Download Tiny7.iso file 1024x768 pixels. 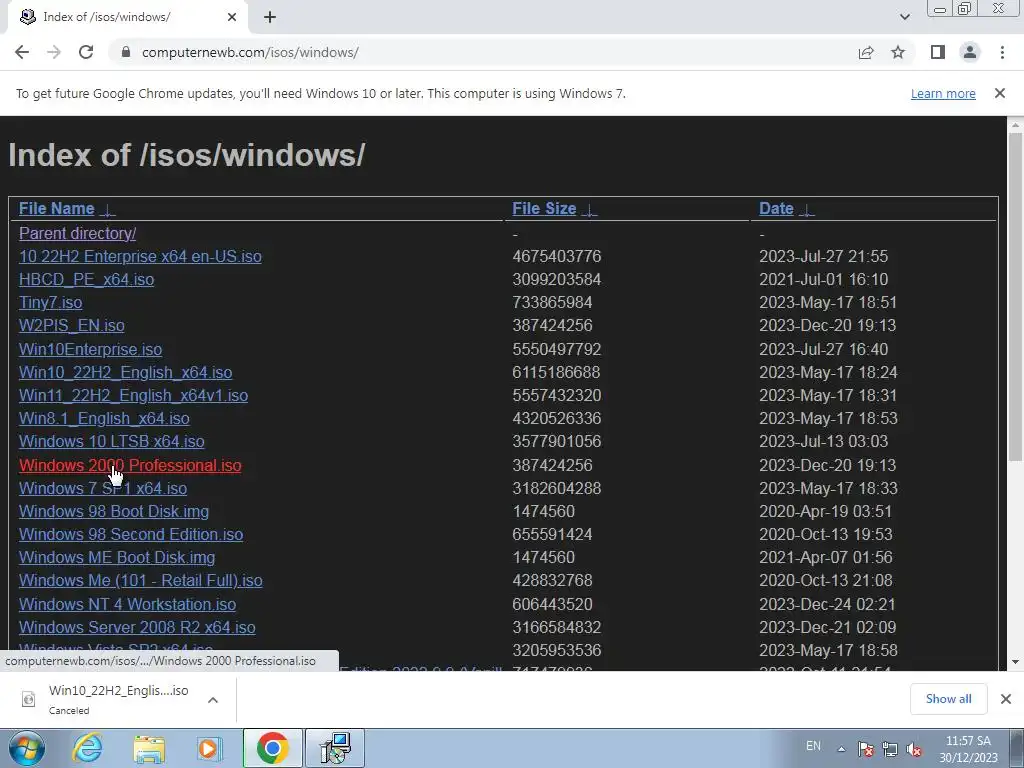coord(50,302)
